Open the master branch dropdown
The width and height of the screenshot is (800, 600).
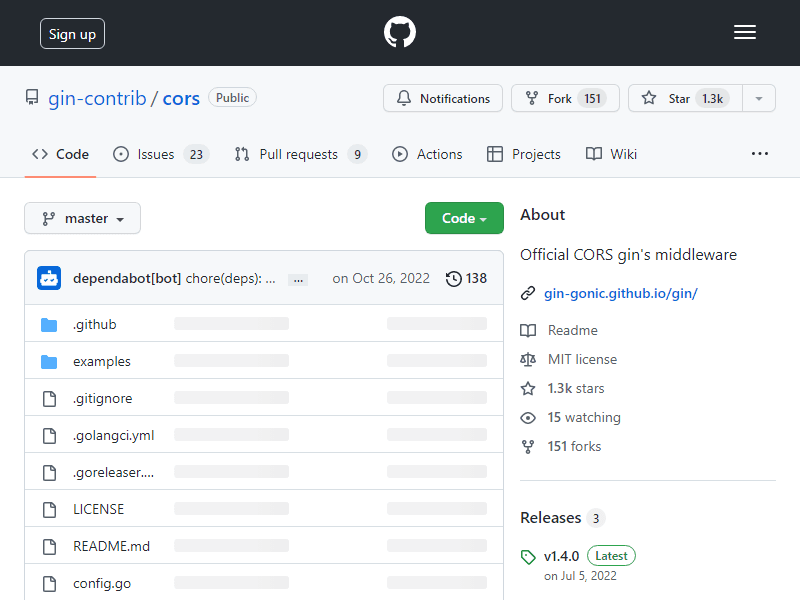[x=83, y=218]
